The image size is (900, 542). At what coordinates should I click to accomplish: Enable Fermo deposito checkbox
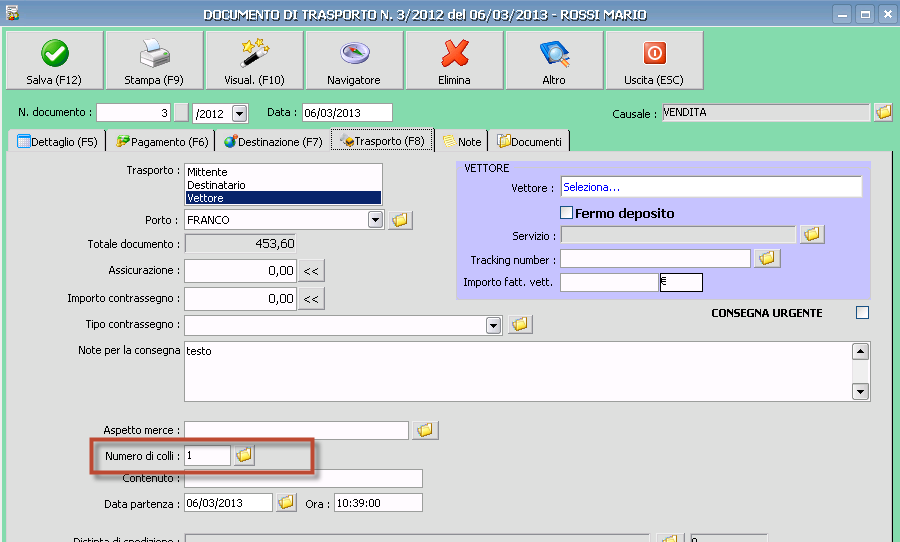click(566, 213)
